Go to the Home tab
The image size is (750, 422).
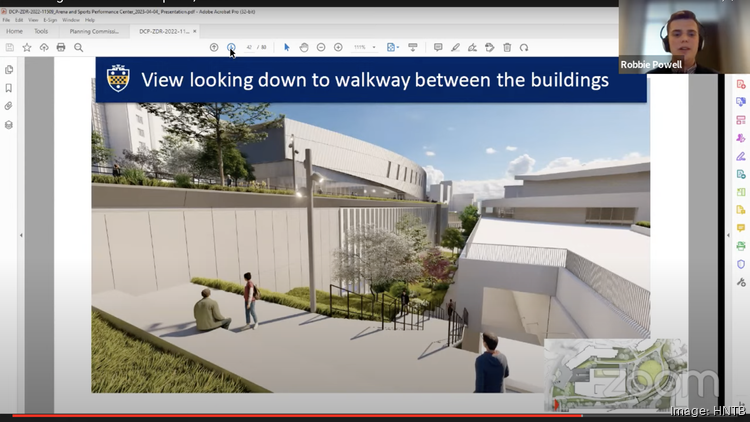(14, 31)
